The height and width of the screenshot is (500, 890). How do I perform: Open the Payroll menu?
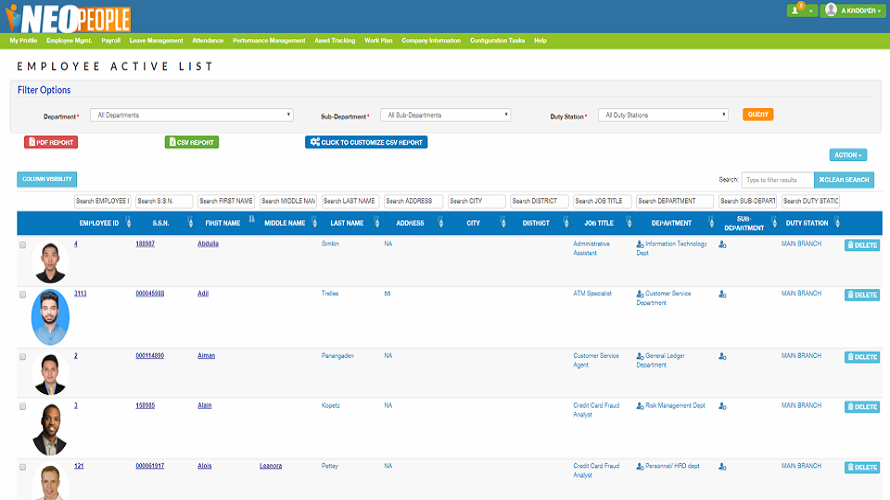[x=112, y=41]
